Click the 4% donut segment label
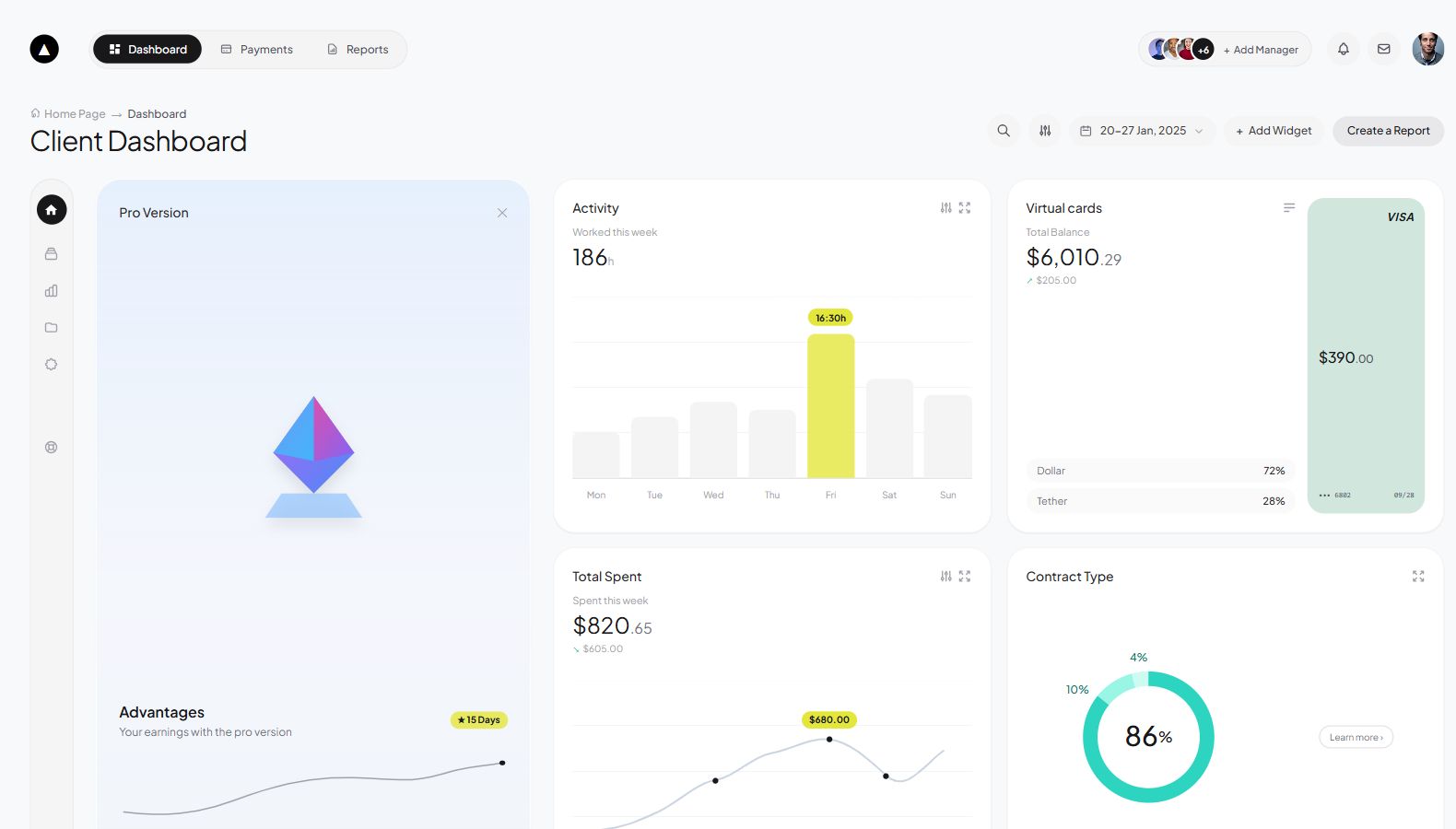 [x=1139, y=658]
